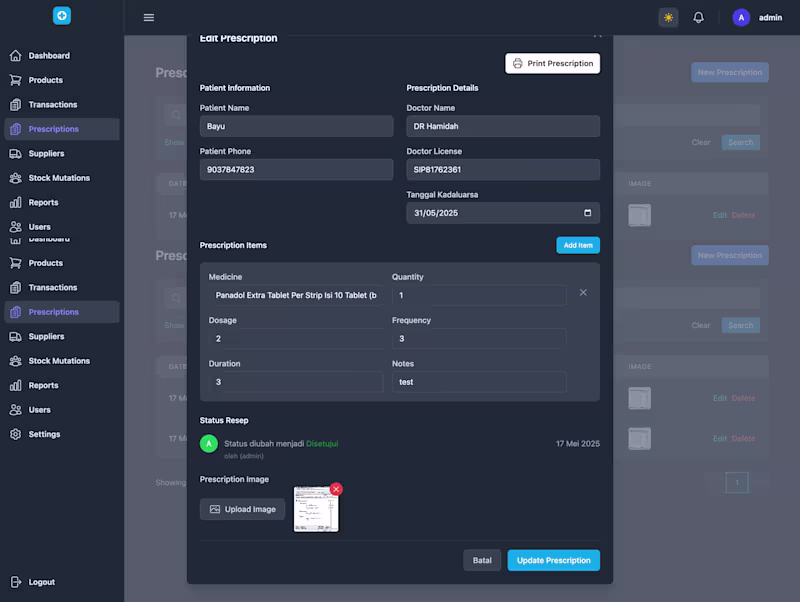This screenshot has width=800, height=602.
Task: Delete uploaded prescription image via red X
Action: point(336,489)
